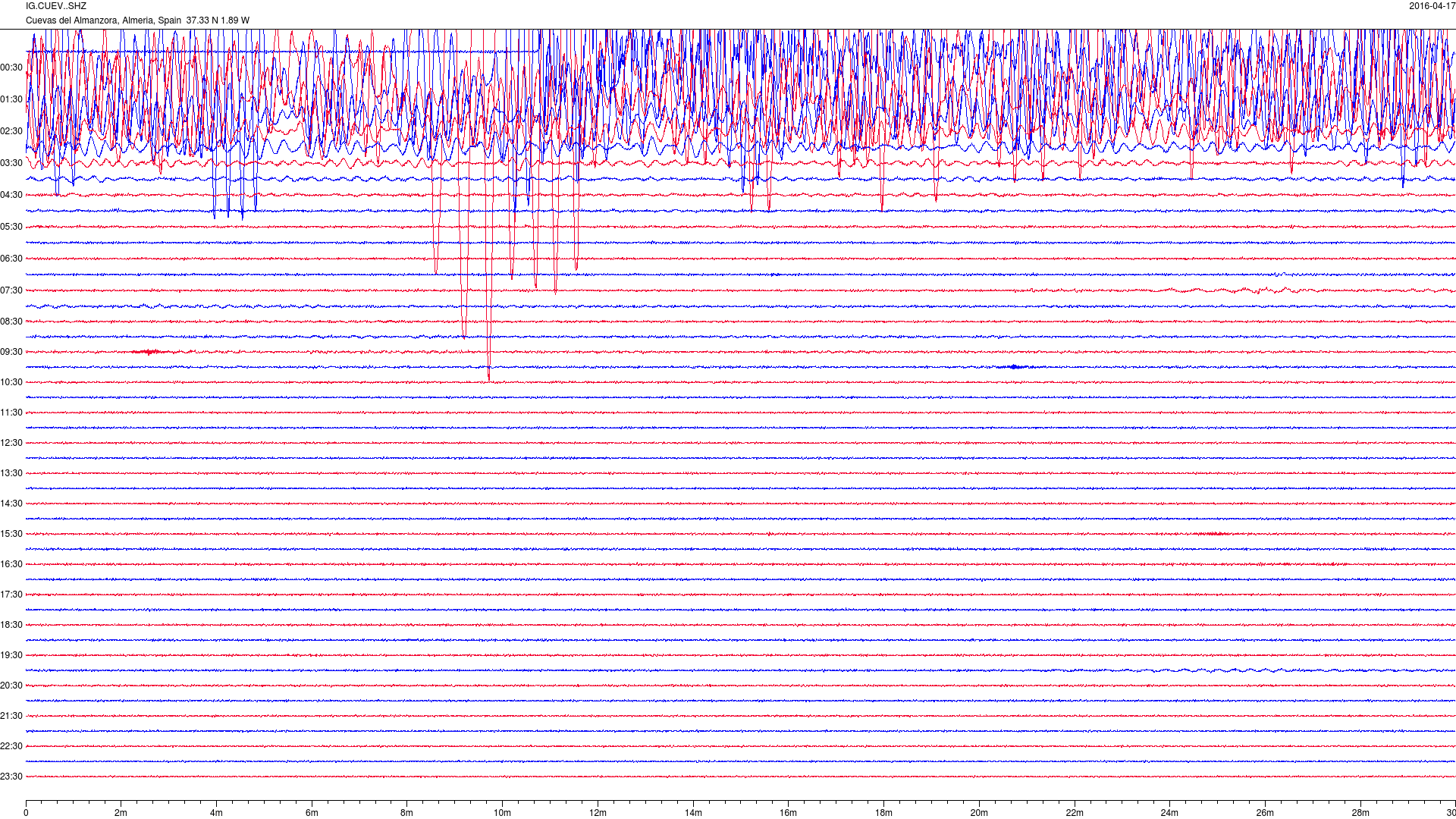Select the 01:30 time label
The height and width of the screenshot is (819, 1456).
tap(11, 99)
